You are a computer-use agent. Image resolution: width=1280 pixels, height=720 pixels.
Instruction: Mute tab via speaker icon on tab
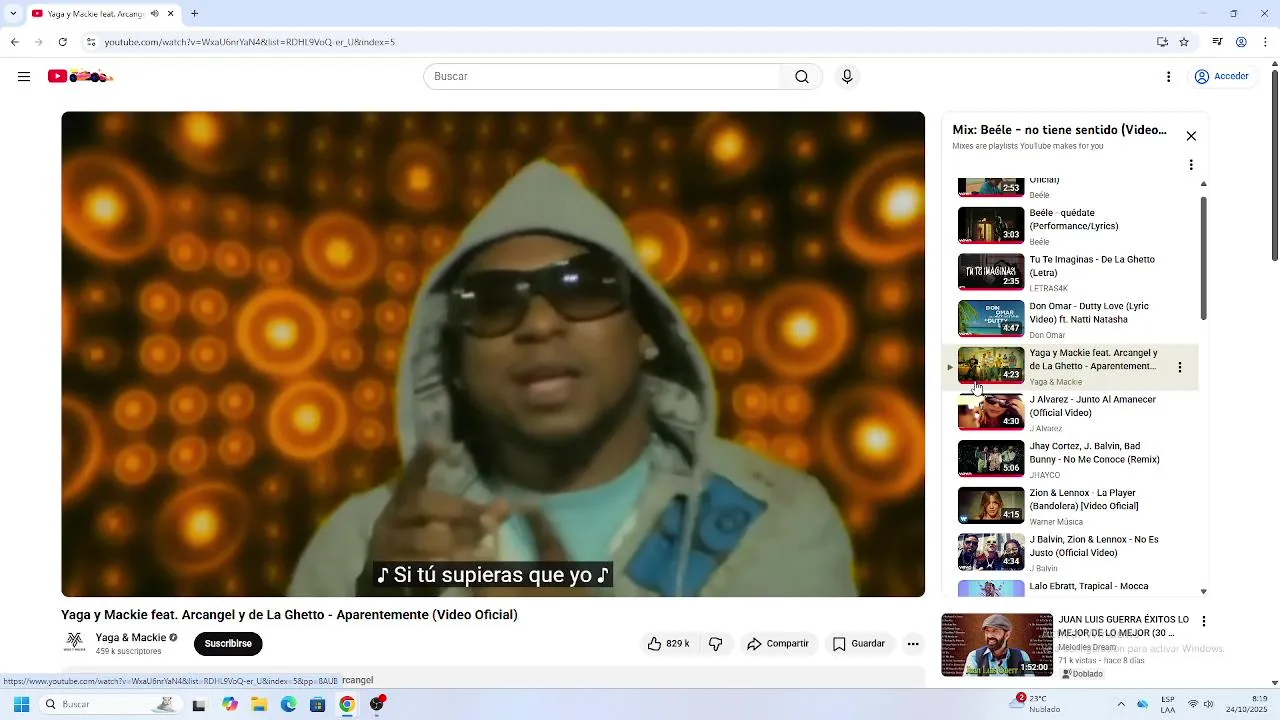[x=154, y=14]
